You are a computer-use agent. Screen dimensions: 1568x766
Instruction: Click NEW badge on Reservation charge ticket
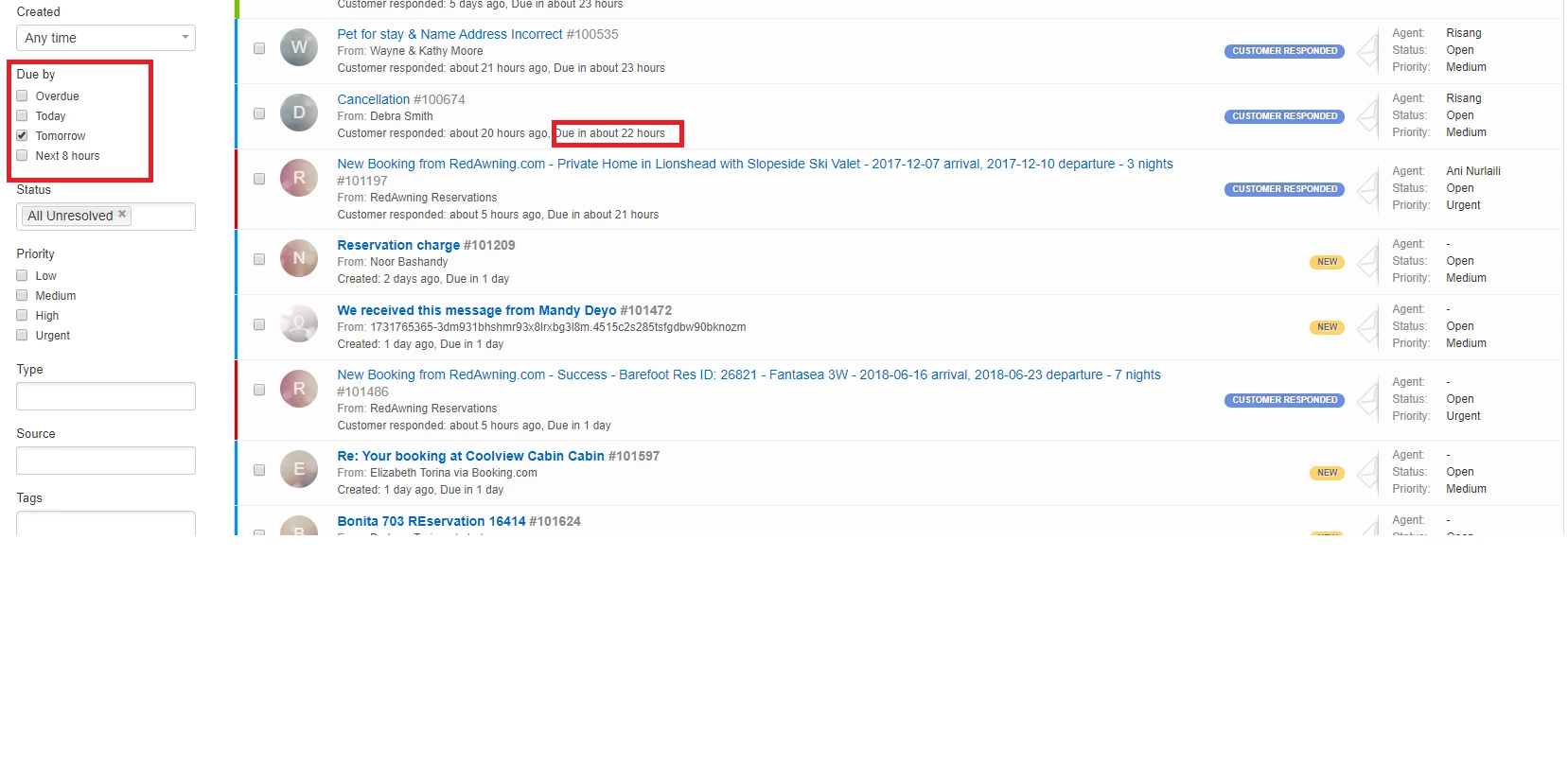pyautogui.click(x=1327, y=262)
